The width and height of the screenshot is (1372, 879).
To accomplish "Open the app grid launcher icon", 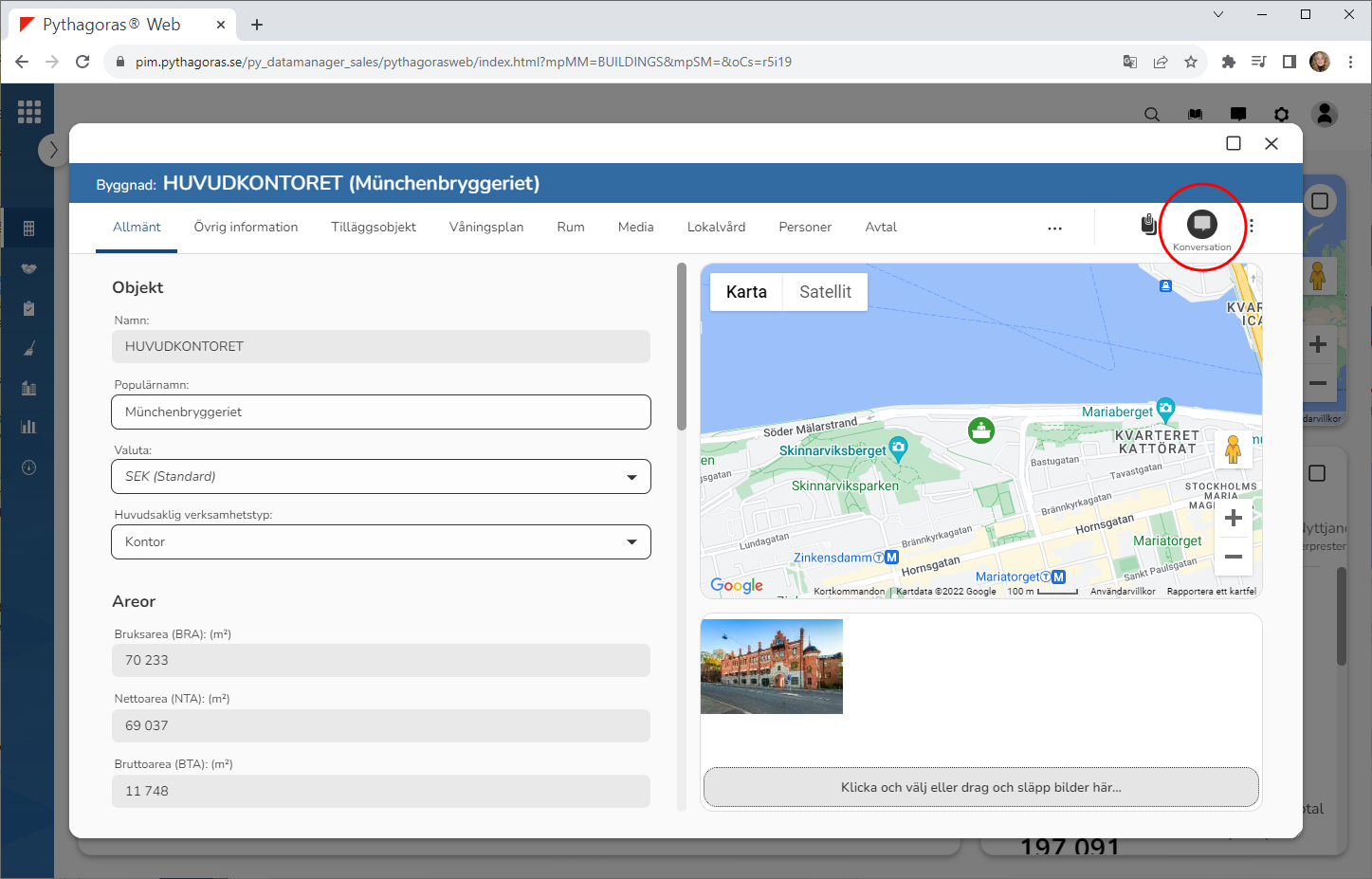I will pos(29,112).
